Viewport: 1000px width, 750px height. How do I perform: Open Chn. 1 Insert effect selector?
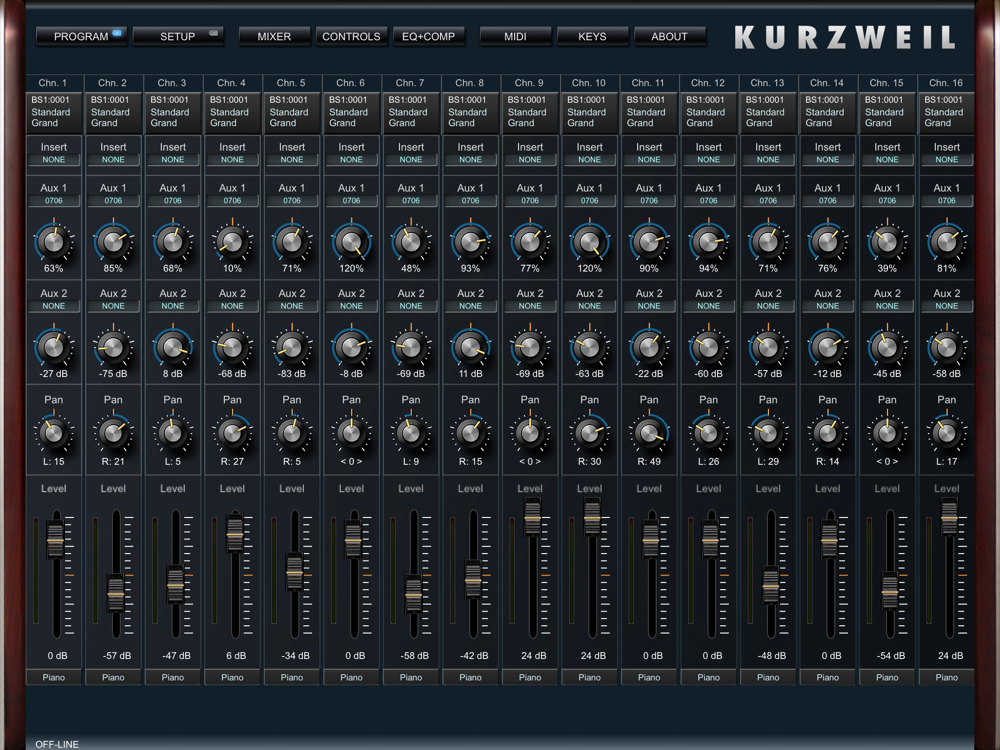[54, 159]
